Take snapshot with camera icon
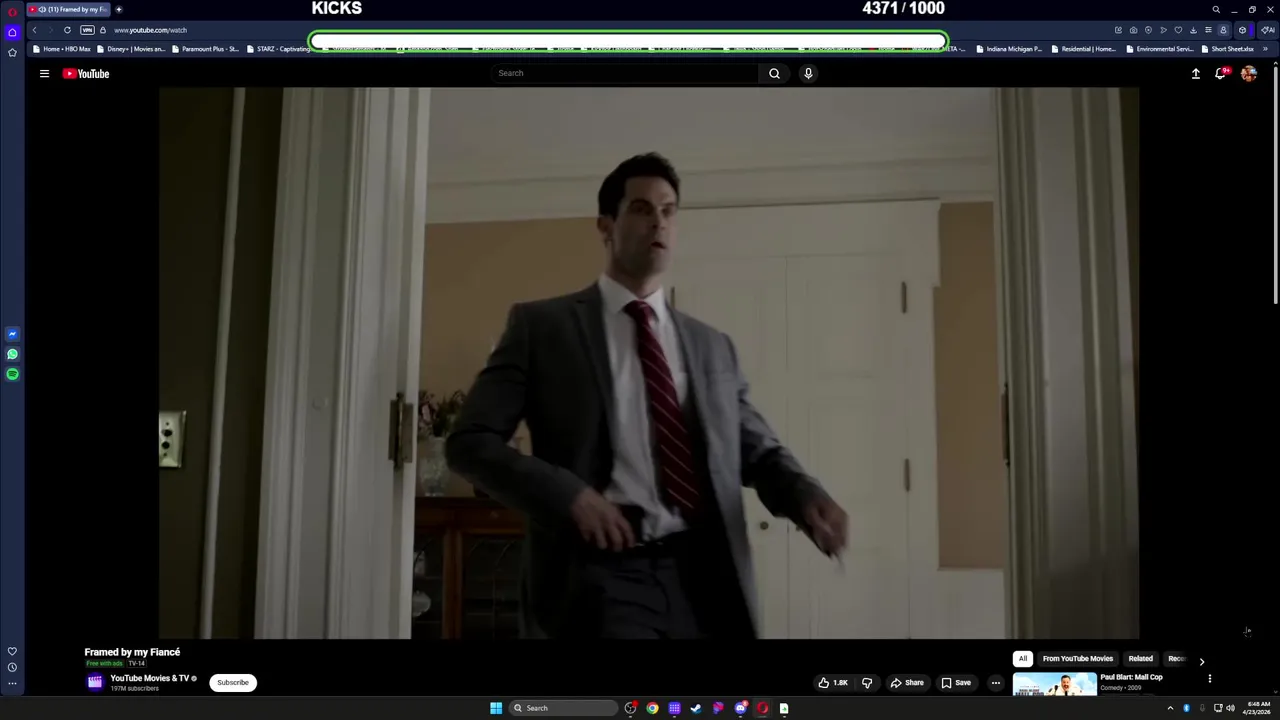This screenshot has width=1280, height=720. click(1133, 30)
